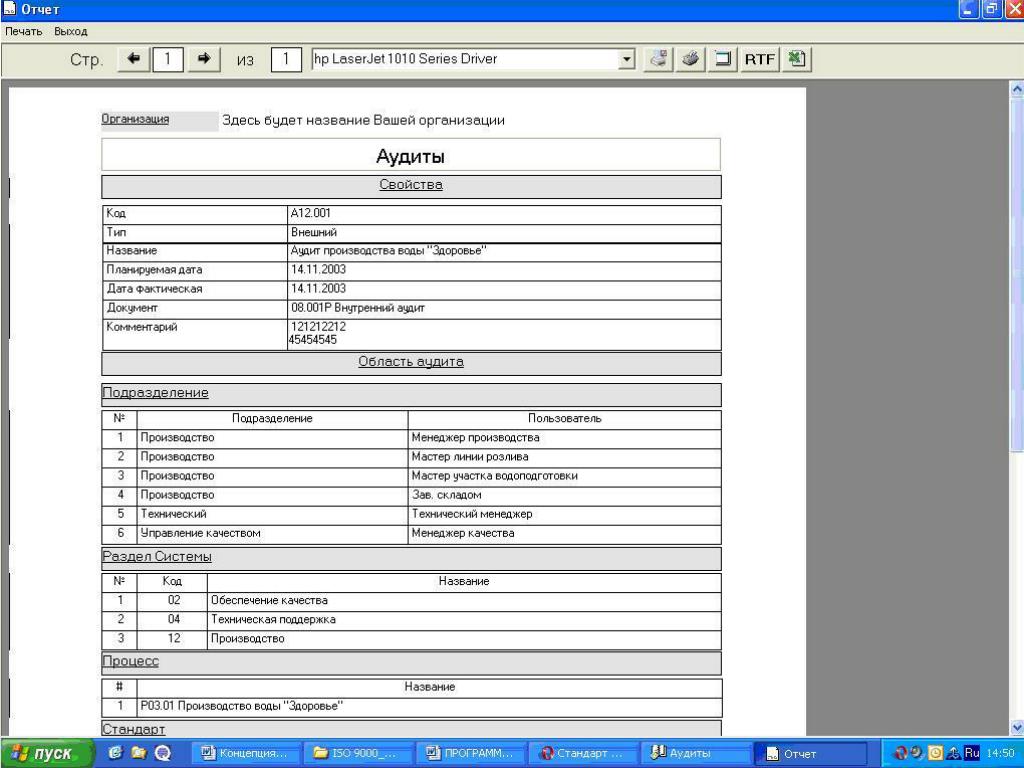The image size is (1024, 768).
Task: Restore down the Отчет window
Action: [x=991, y=9]
